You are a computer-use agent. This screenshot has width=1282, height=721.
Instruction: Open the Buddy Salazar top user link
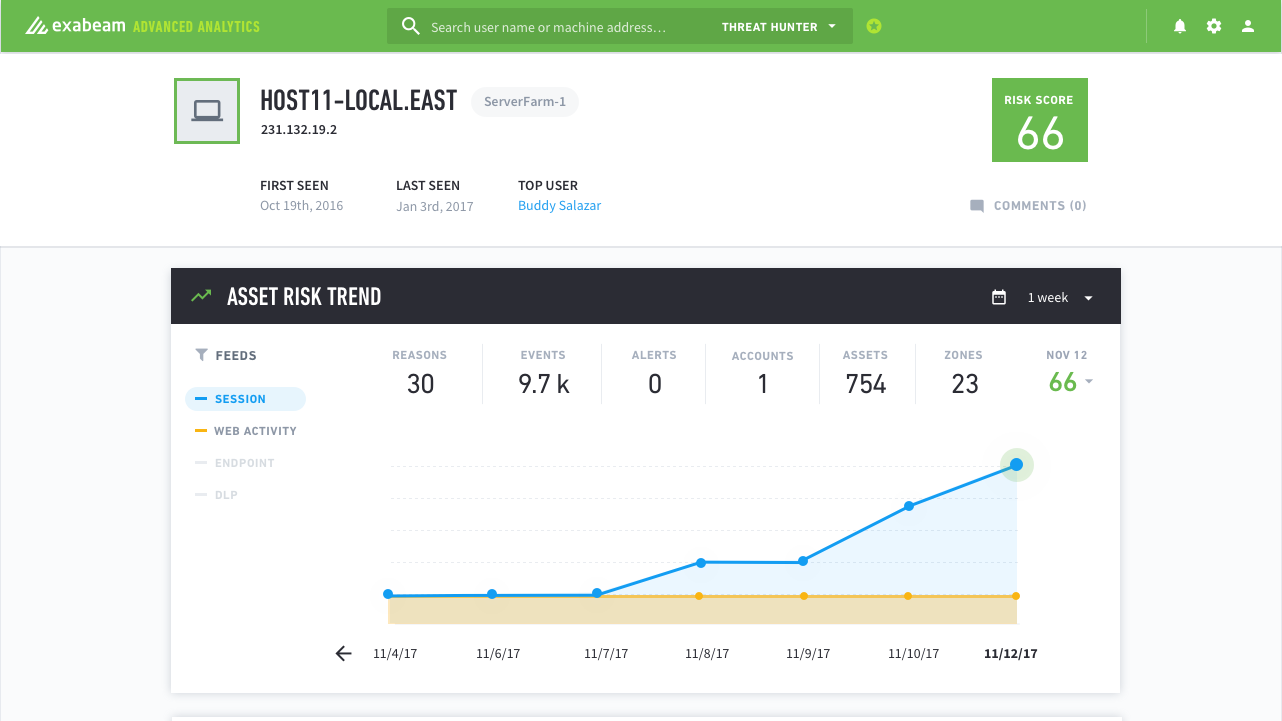[559, 206]
